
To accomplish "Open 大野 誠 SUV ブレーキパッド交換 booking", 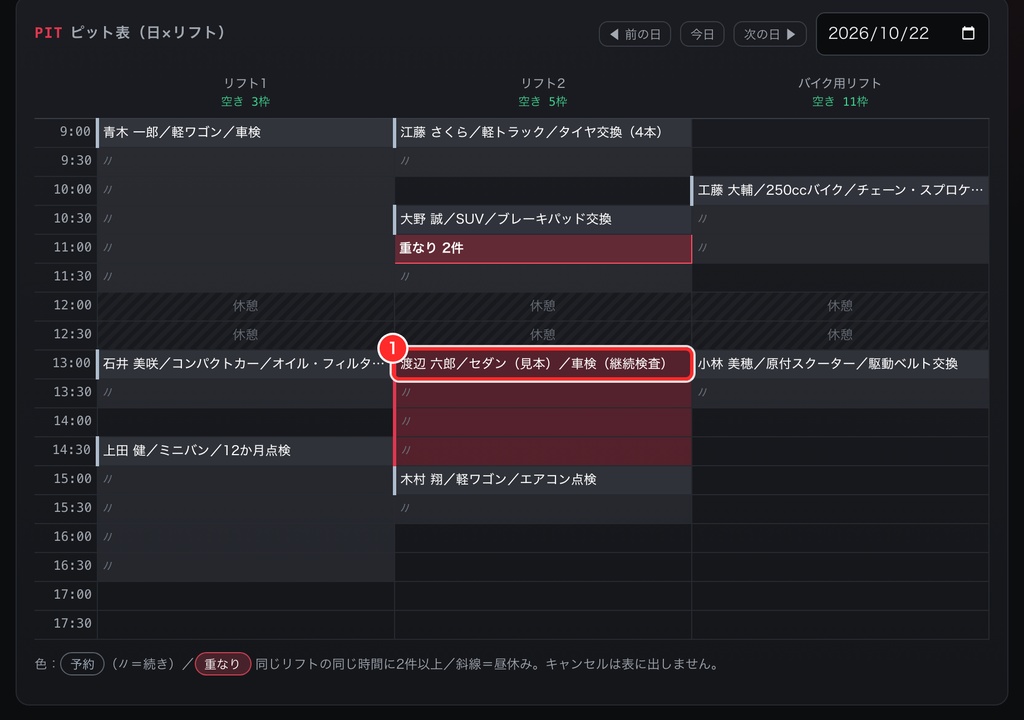I will tap(543, 220).
